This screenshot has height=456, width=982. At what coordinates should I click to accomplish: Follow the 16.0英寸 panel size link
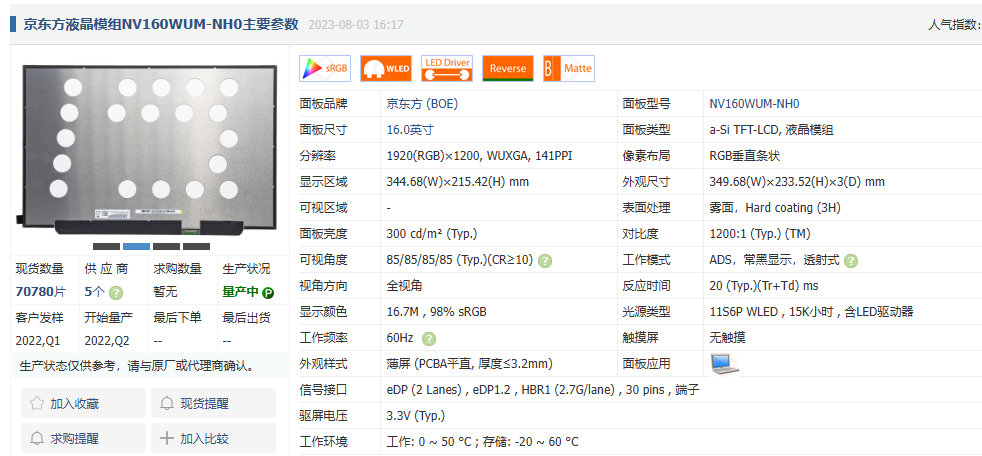[x=410, y=130]
